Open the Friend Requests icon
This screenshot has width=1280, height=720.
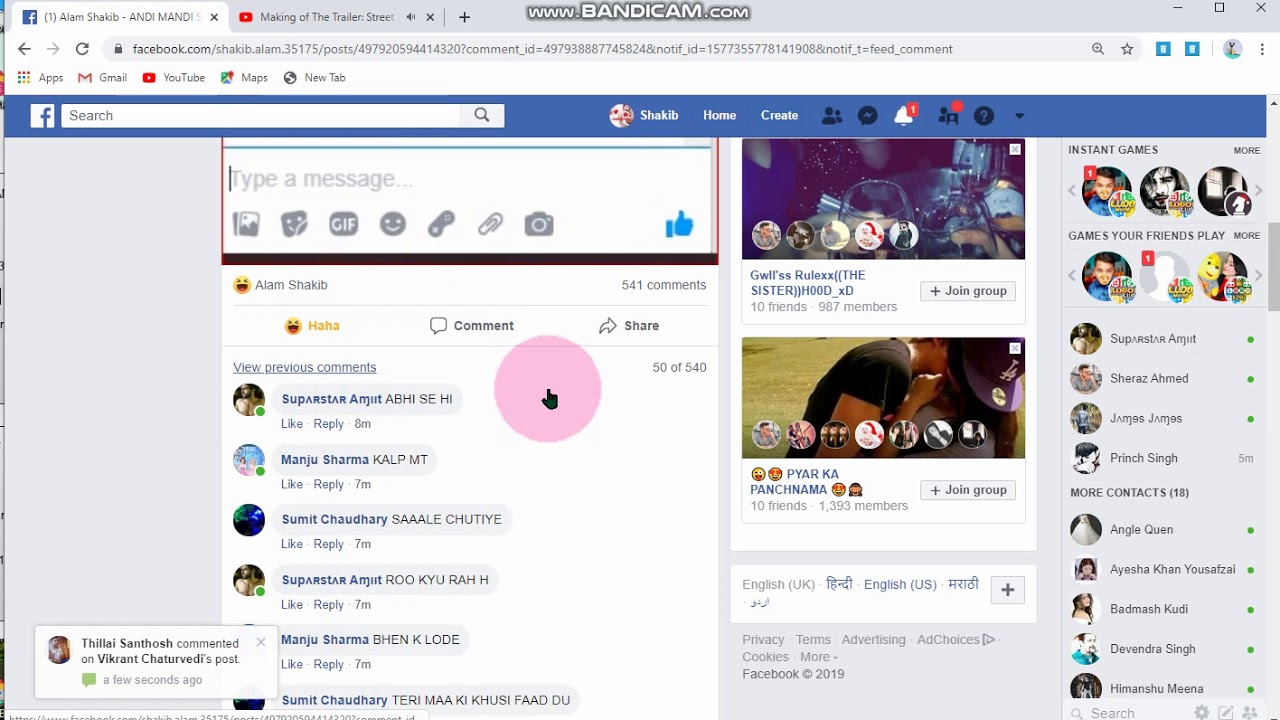831,116
